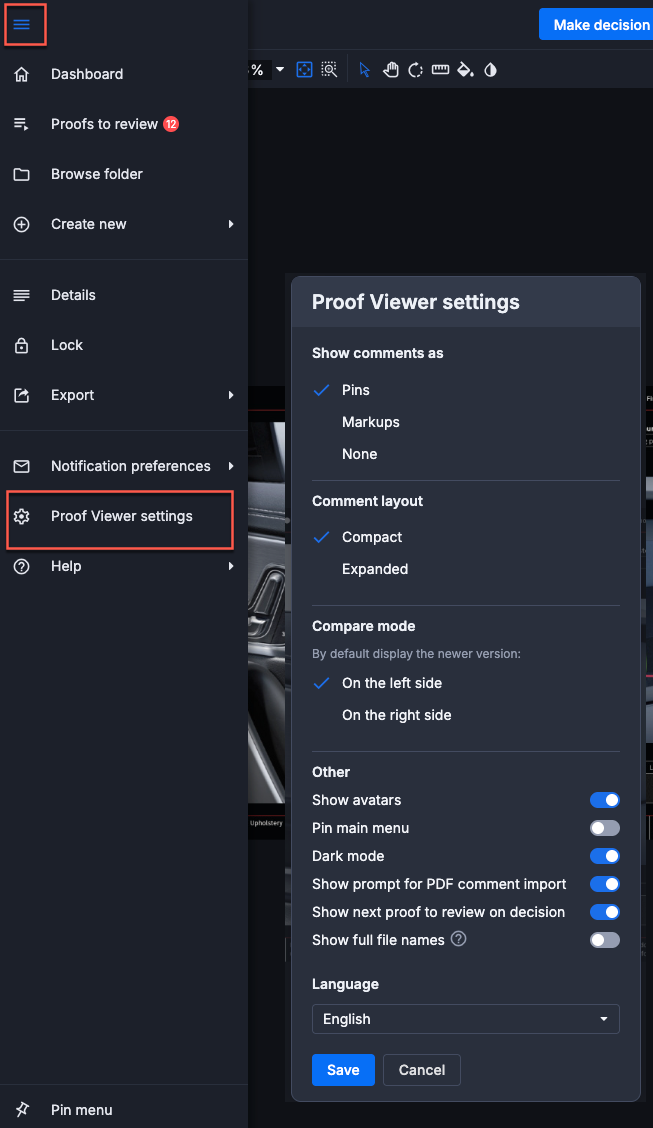Select the pointer tool in the viewer toolbar
The image size is (653, 1128).
coord(364,70)
